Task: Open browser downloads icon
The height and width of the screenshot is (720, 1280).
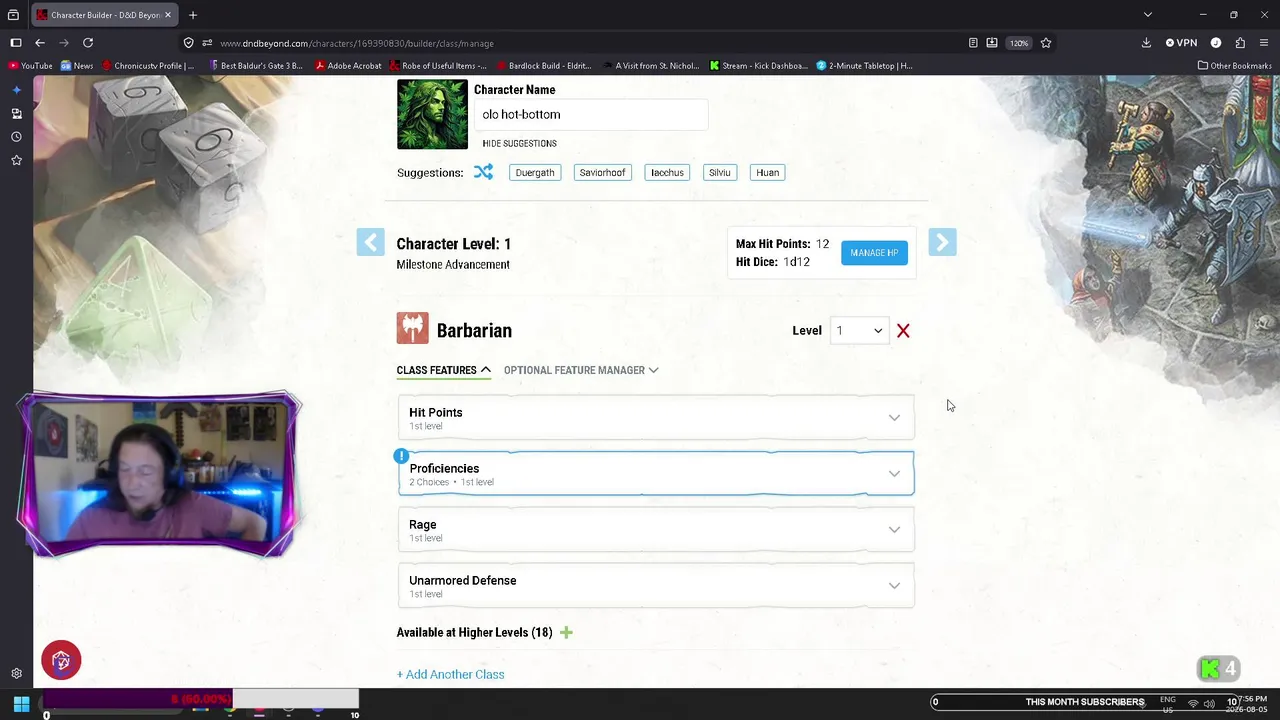Action: click(1146, 43)
